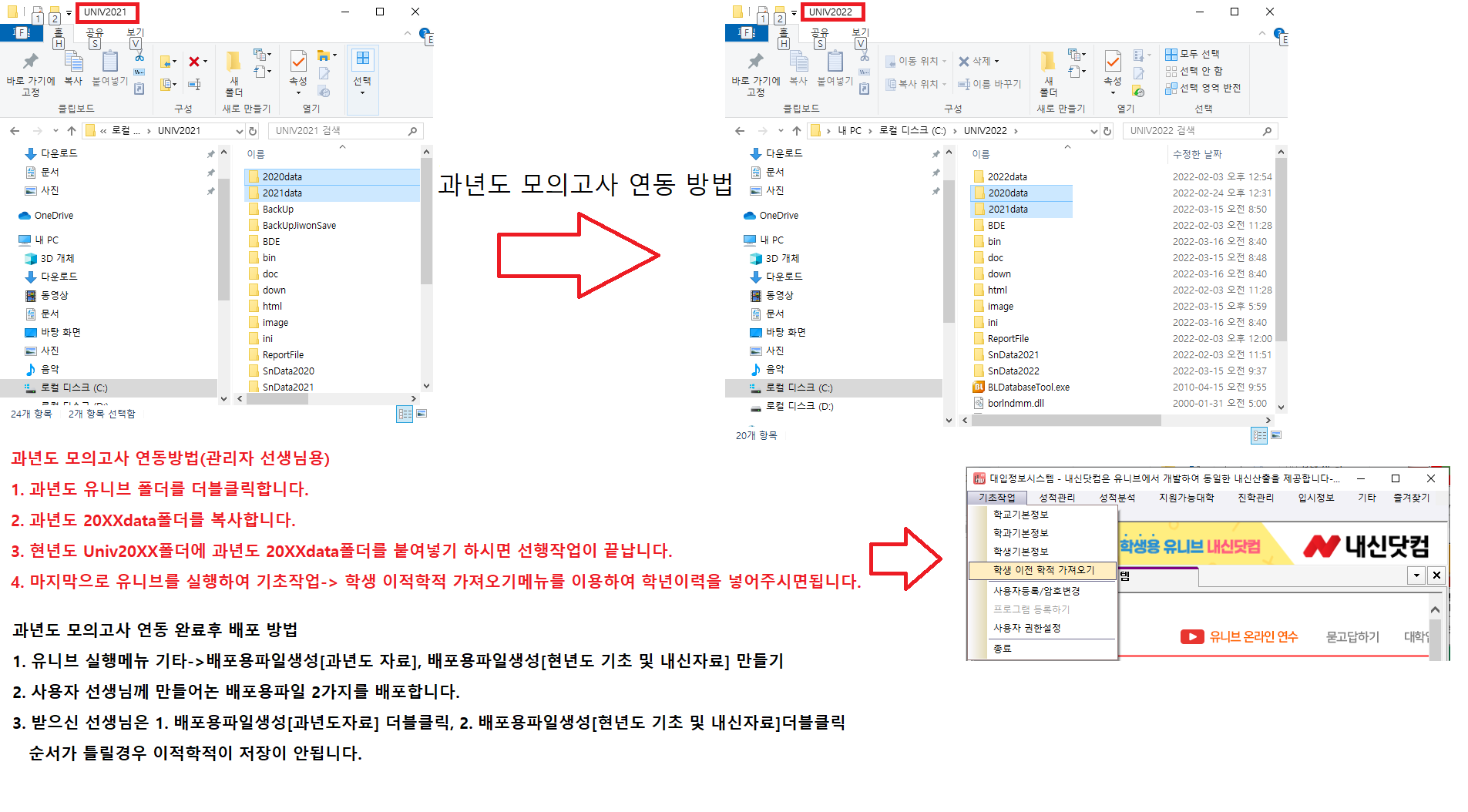
Task: Switch UNIV2022 window to large icons view
Action: click(x=1276, y=435)
